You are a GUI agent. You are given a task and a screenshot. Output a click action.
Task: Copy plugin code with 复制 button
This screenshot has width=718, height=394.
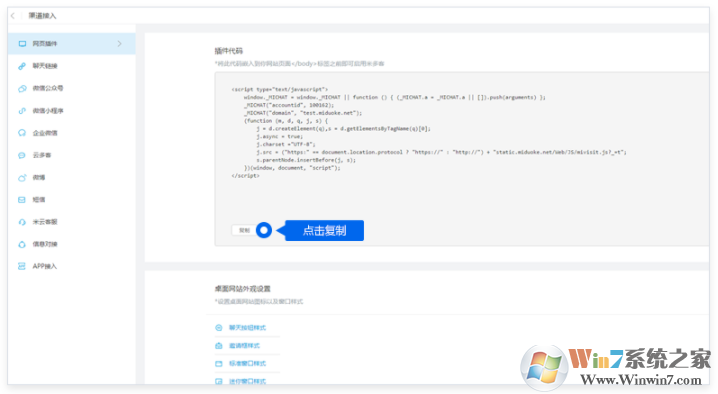[245, 230]
